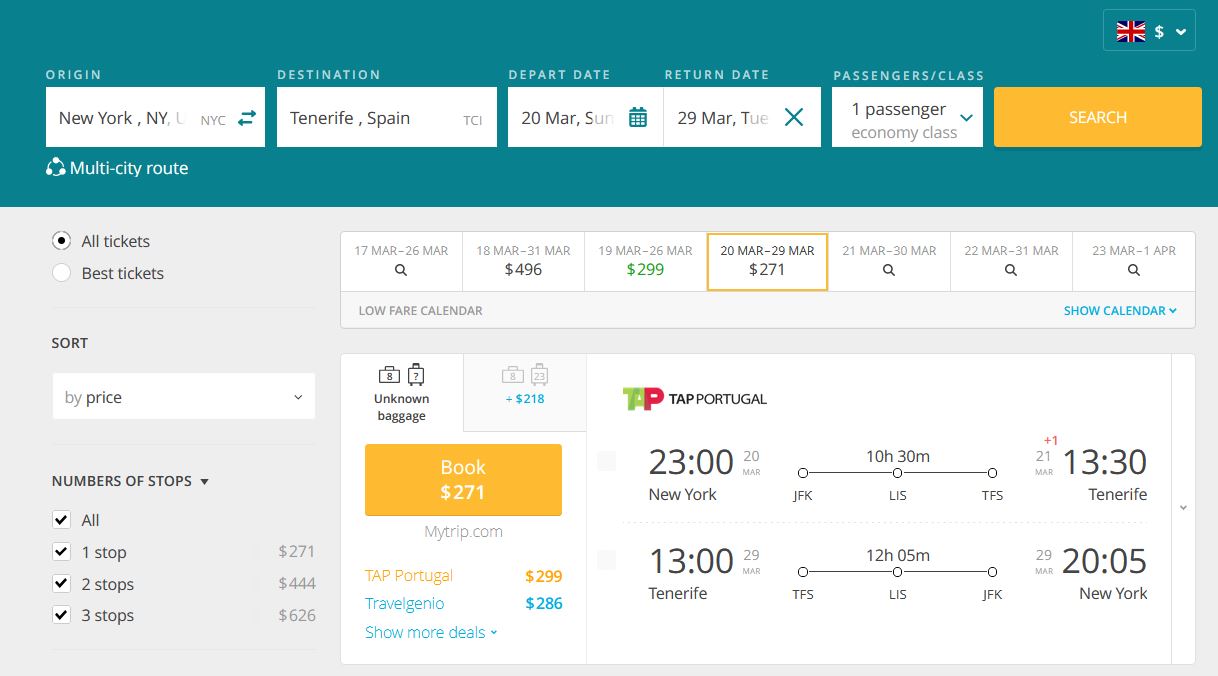Image resolution: width=1218 pixels, height=676 pixels.
Task: Select the unknown baggage tab
Action: pyautogui.click(x=402, y=393)
